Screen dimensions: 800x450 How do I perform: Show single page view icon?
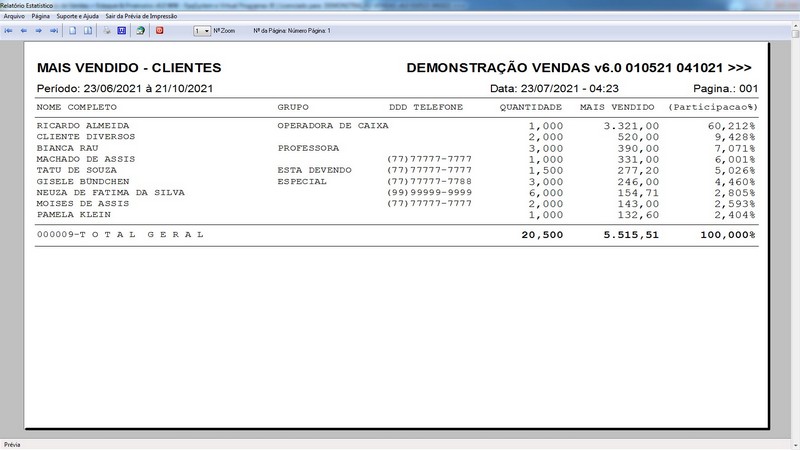pyautogui.click(x=72, y=31)
